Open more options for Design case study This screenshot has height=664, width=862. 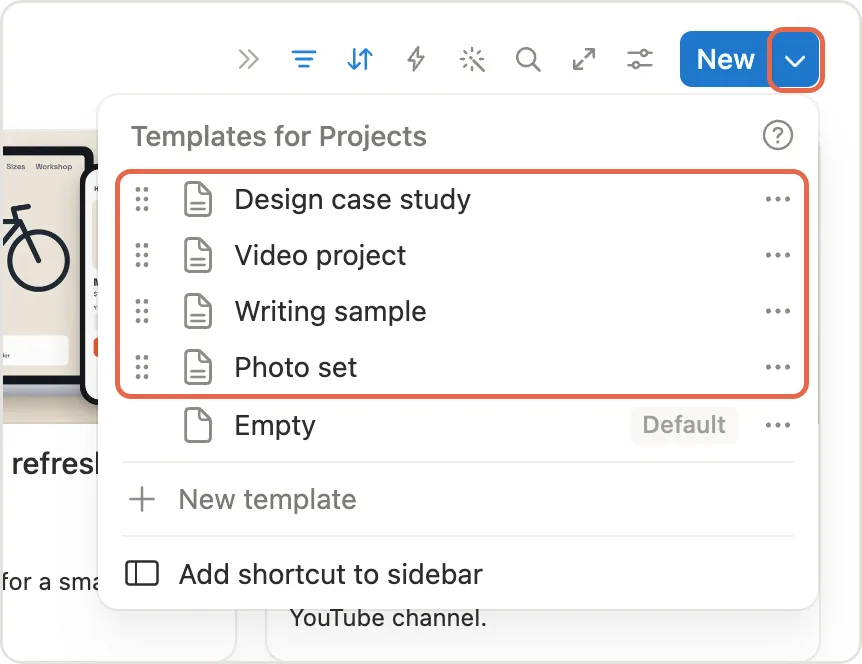tap(778, 199)
